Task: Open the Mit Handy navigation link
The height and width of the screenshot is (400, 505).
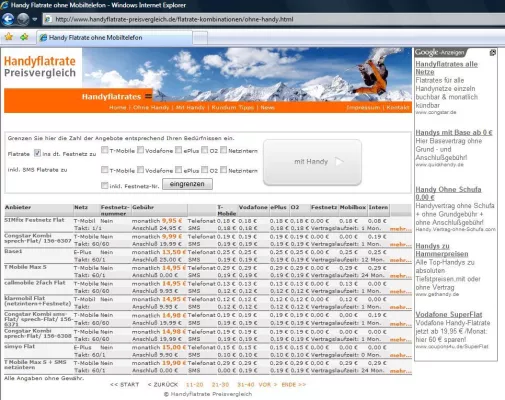Action: click(190, 107)
